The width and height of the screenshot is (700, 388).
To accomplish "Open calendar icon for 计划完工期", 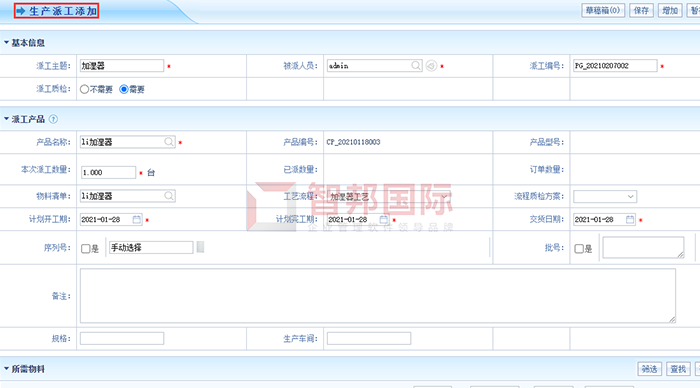I will [383, 219].
